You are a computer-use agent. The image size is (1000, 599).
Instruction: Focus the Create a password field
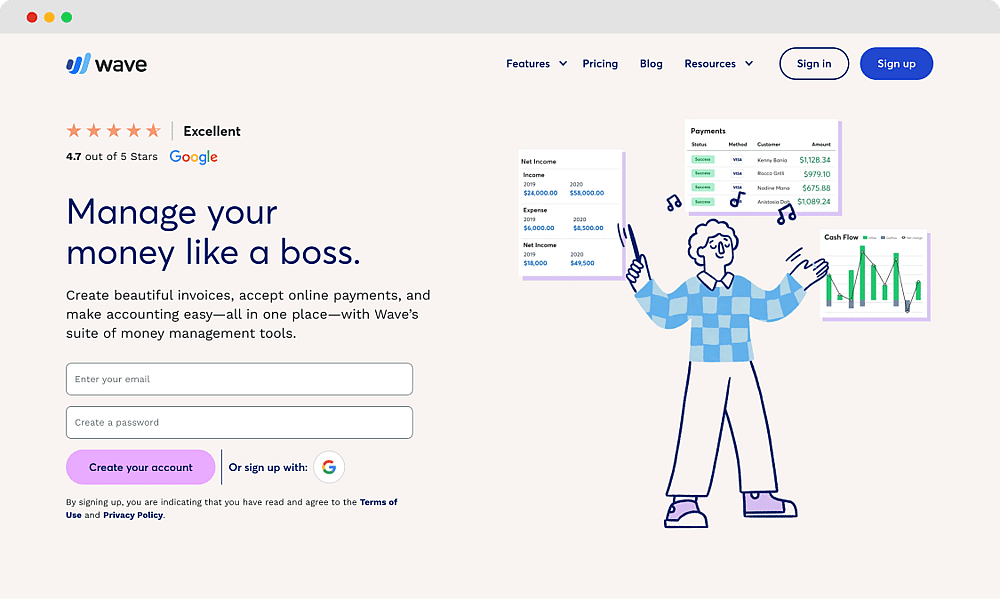click(239, 422)
